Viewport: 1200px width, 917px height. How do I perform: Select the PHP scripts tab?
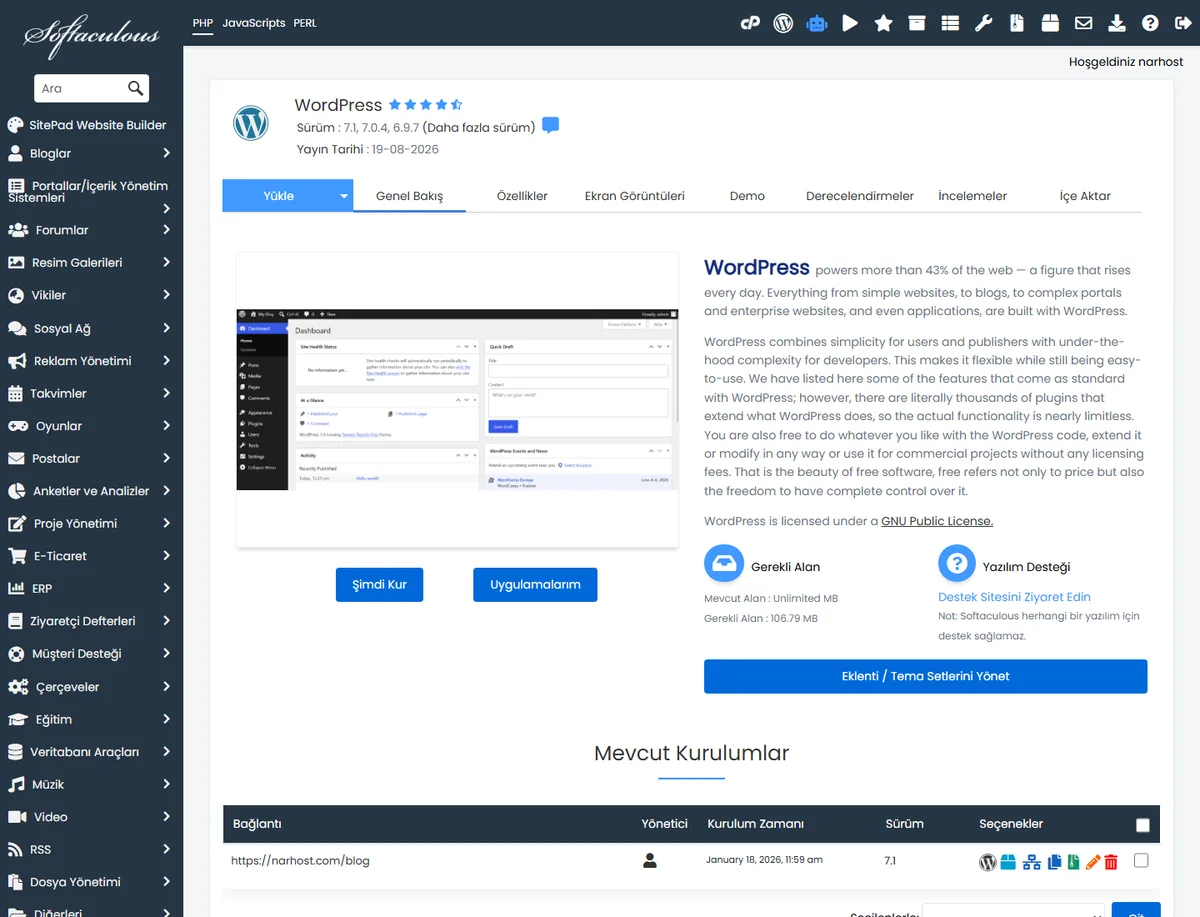[x=203, y=23]
